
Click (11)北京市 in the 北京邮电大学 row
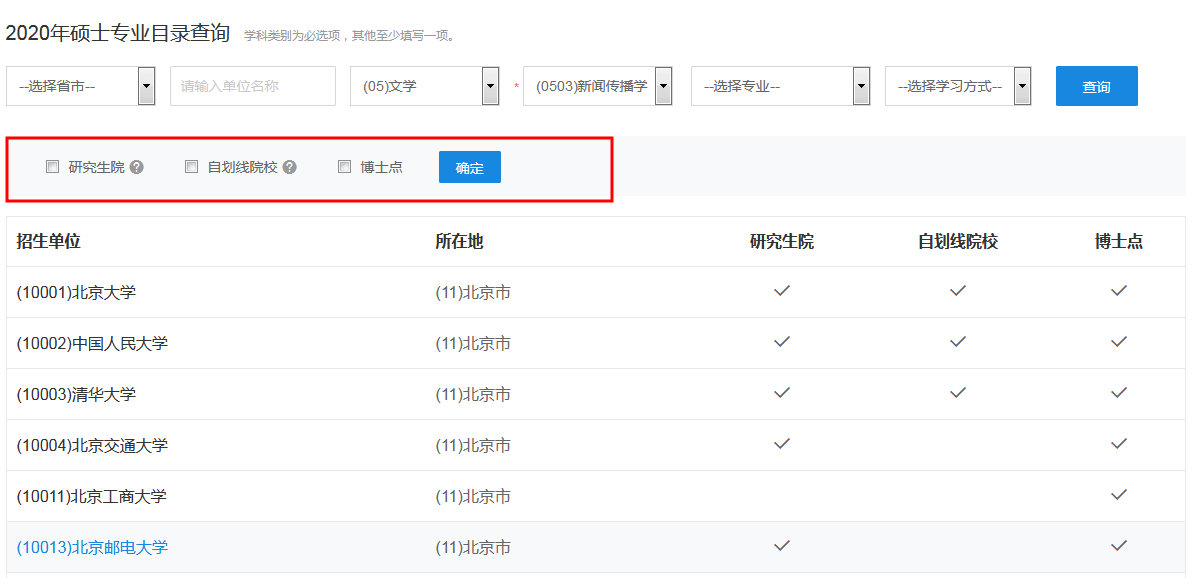473,548
